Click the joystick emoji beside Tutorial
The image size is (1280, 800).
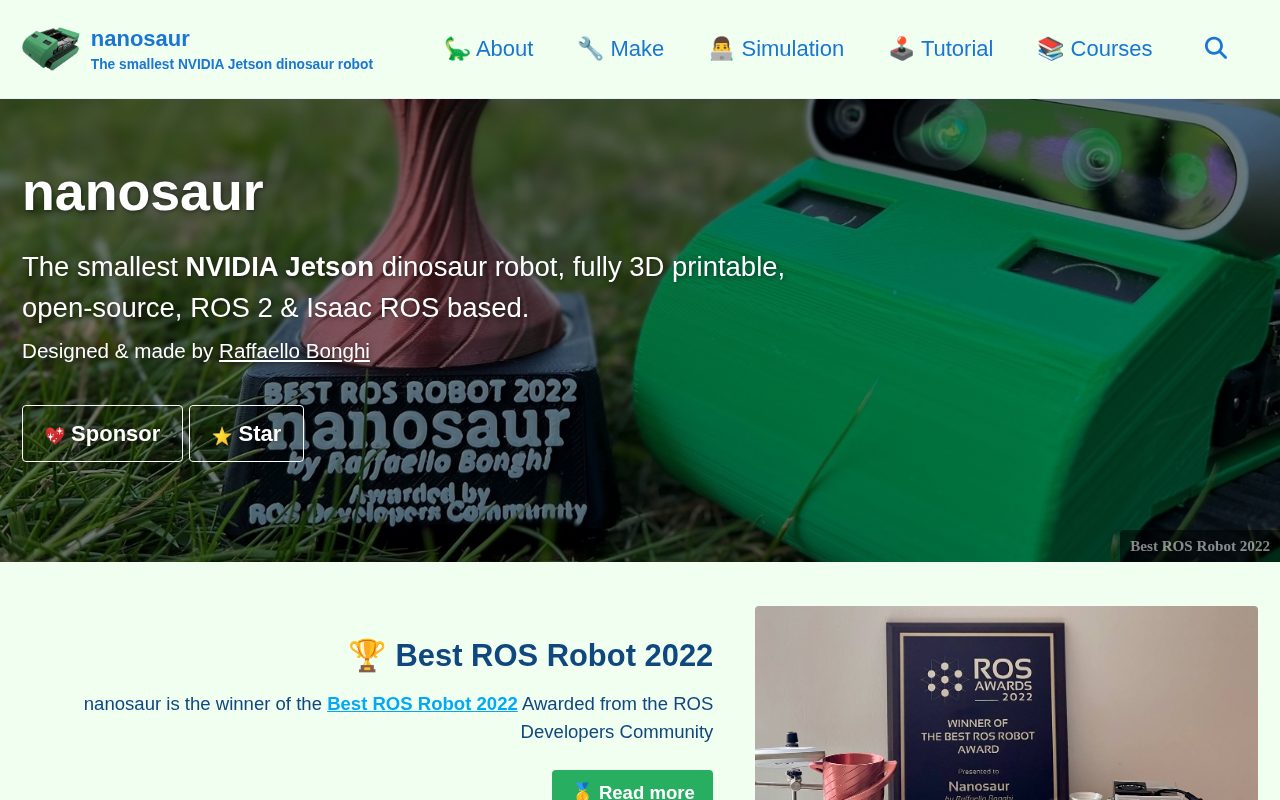pos(901,49)
